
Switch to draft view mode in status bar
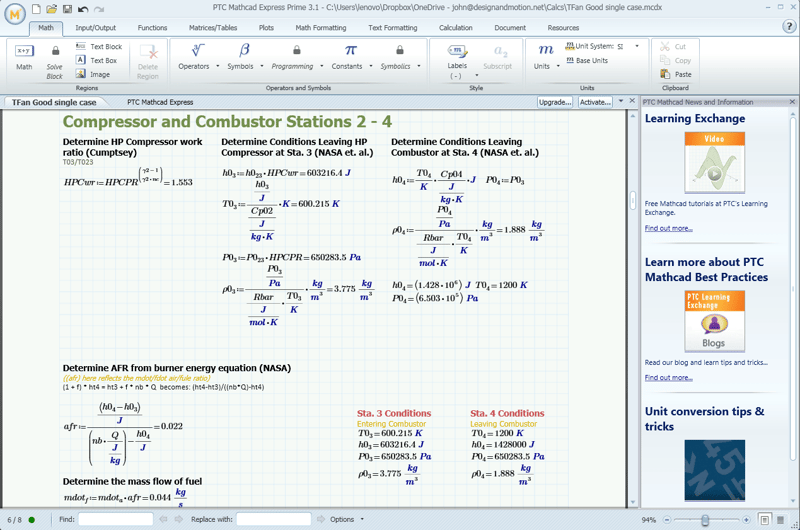coord(781,520)
